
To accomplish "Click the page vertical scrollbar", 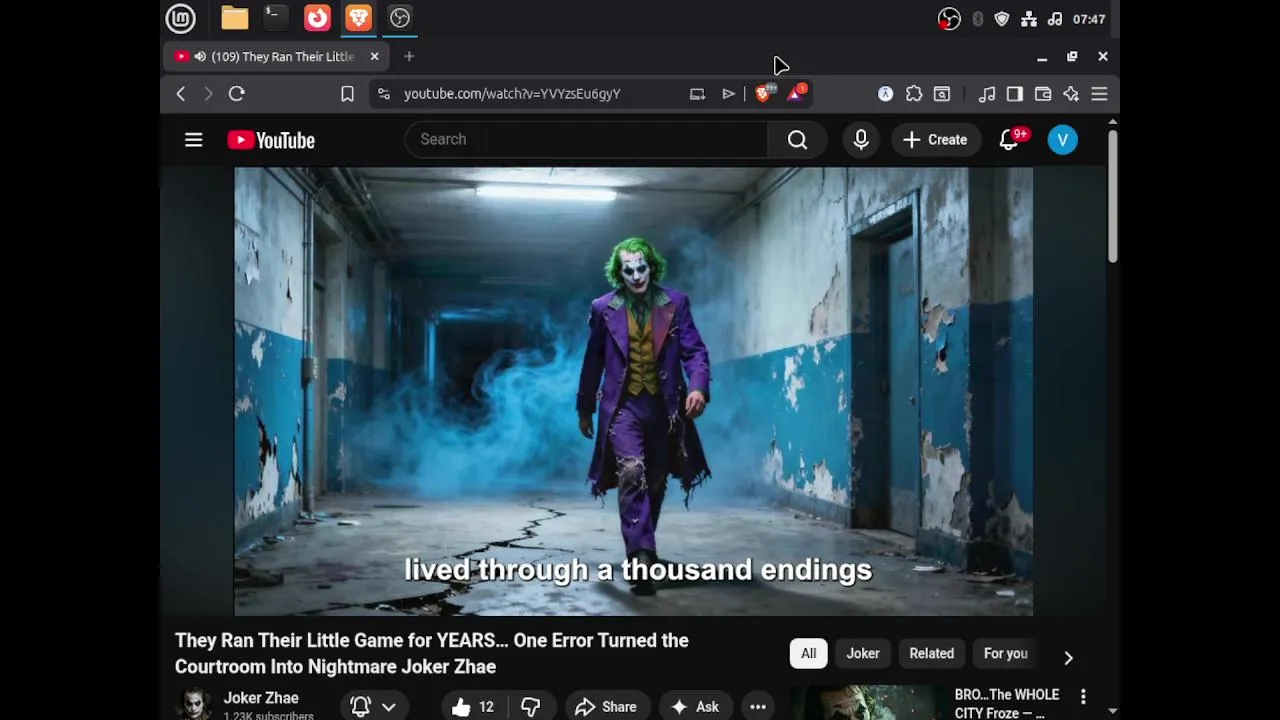I will point(1112,197).
